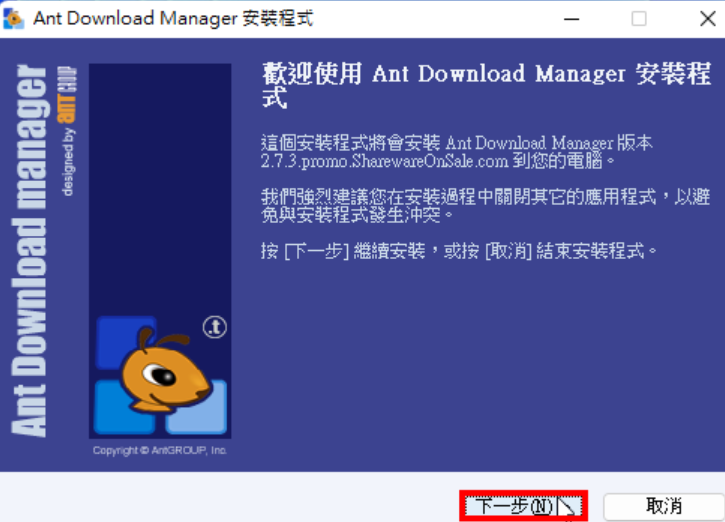Click the 我們強烈建議 close applications paragraph
The width and height of the screenshot is (725, 522).
click(x=485, y=206)
